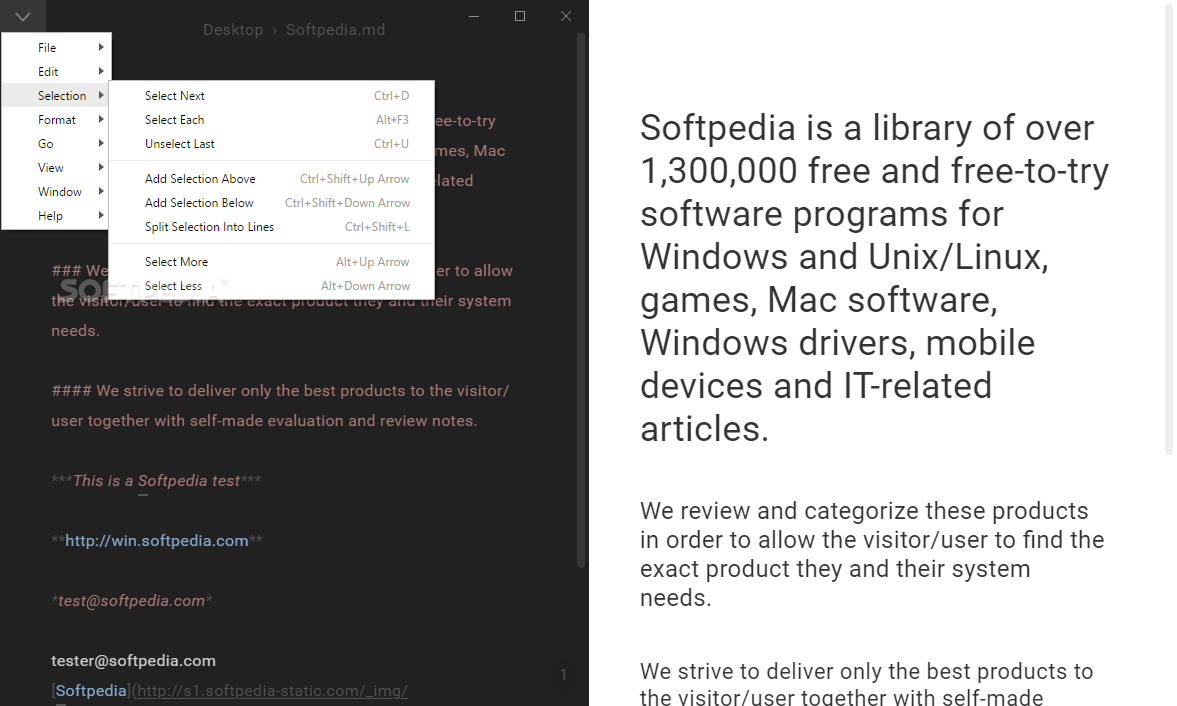
Task: Choose Unselect Last
Action: pyautogui.click(x=272, y=143)
